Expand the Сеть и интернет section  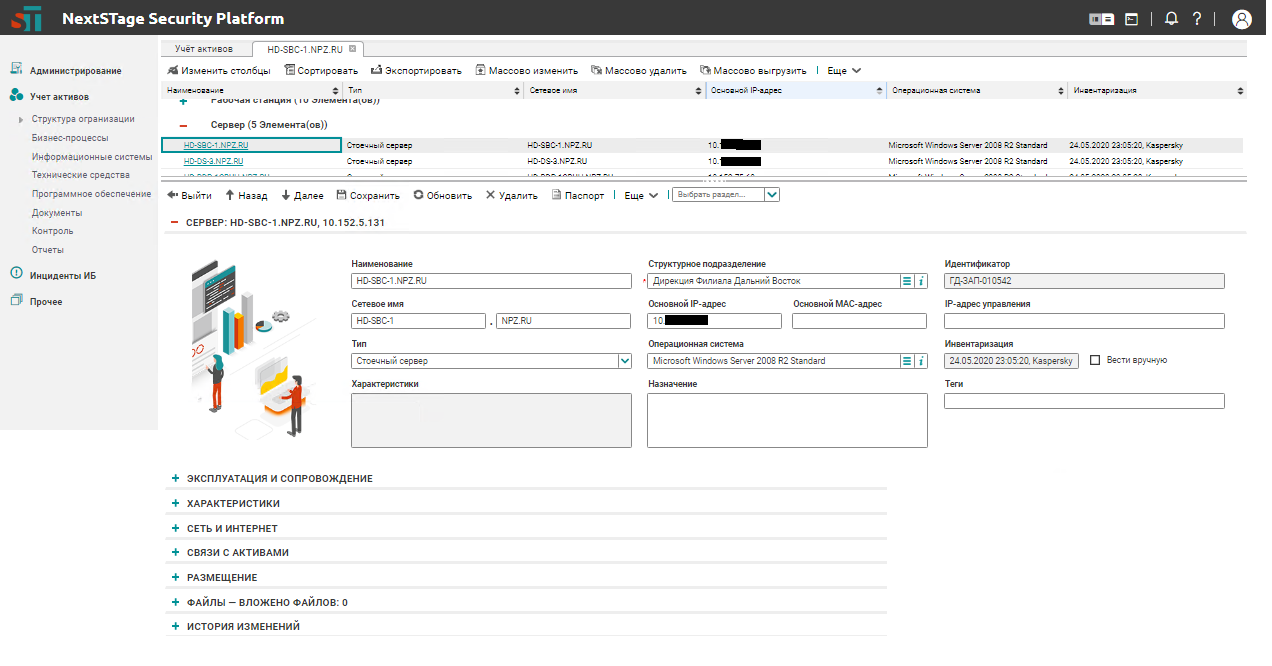coord(231,528)
